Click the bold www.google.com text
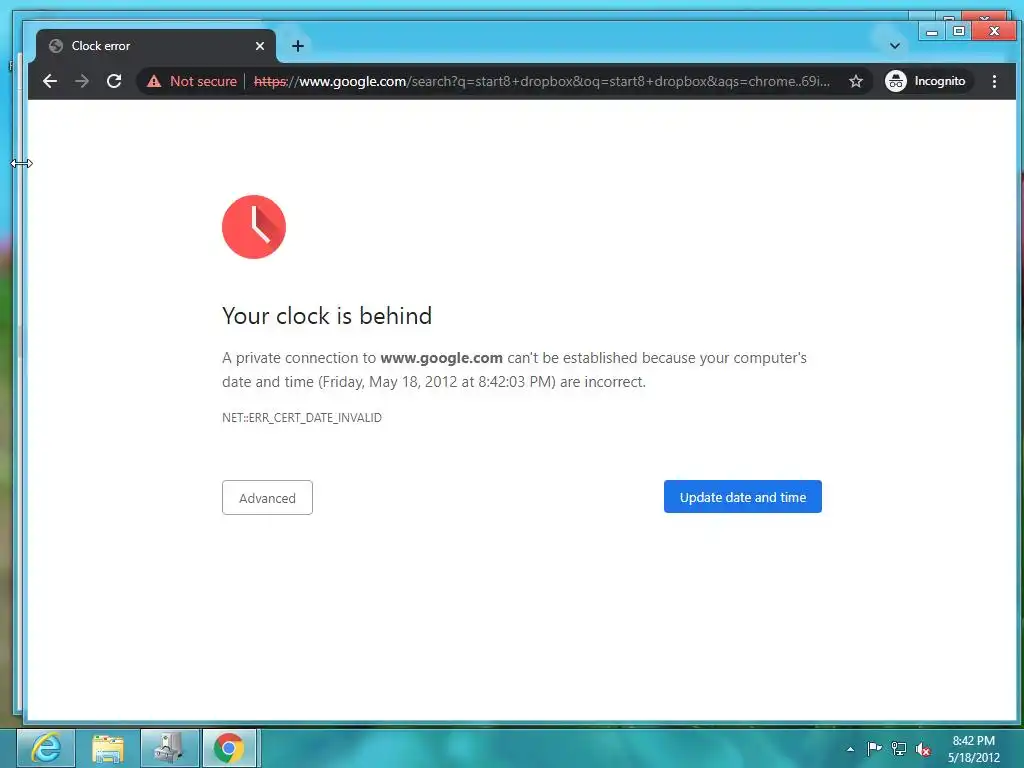 click(441, 358)
